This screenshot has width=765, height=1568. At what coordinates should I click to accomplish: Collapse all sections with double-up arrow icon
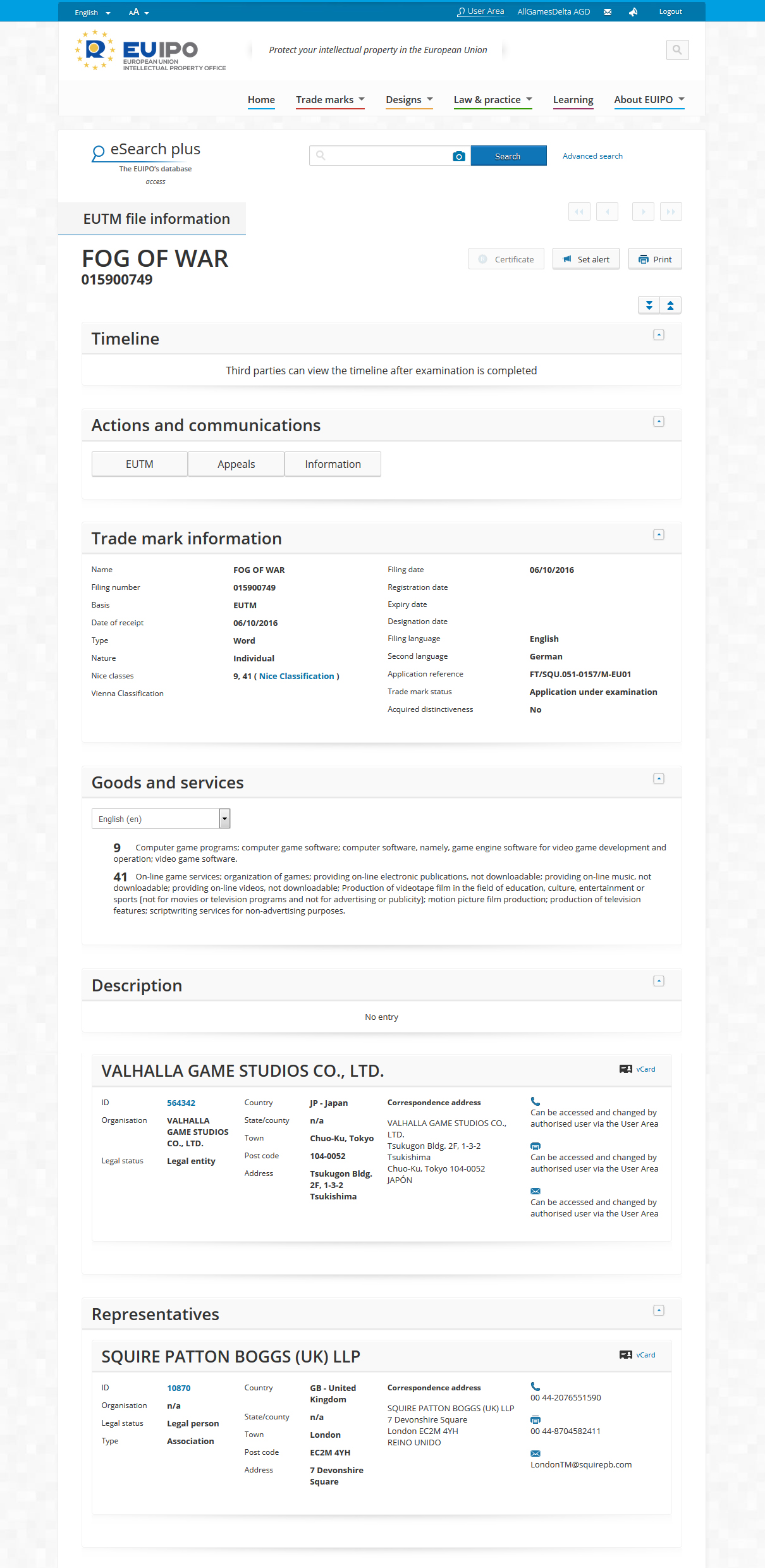coord(670,305)
